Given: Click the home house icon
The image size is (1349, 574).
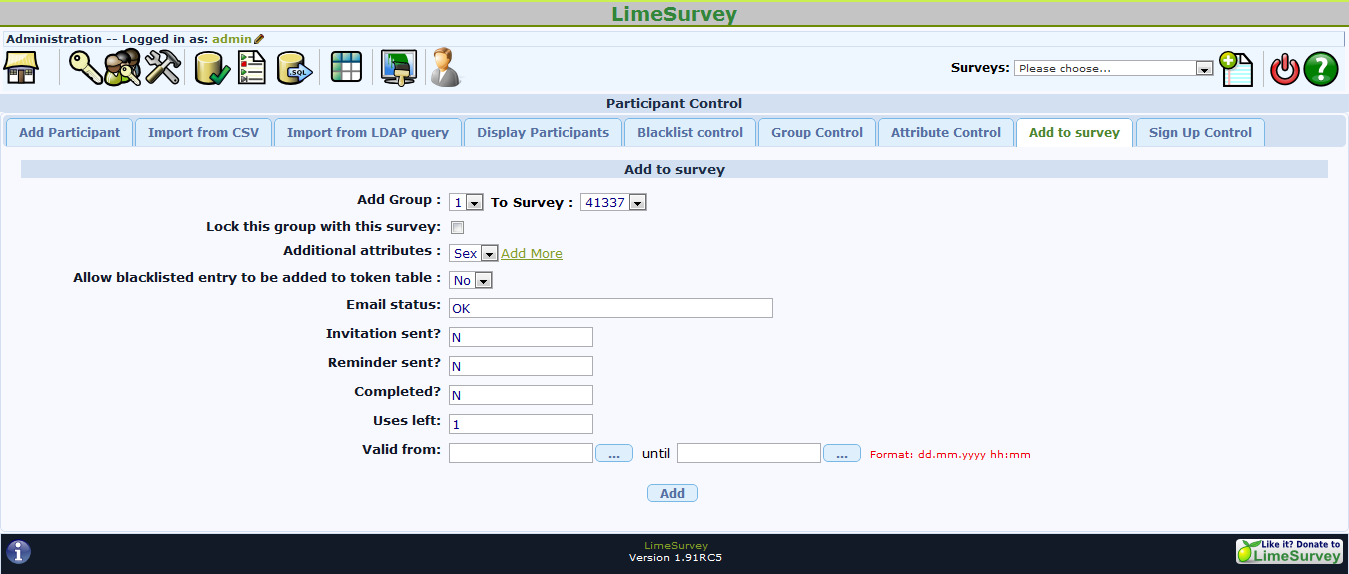Looking at the screenshot, I should [x=20, y=68].
